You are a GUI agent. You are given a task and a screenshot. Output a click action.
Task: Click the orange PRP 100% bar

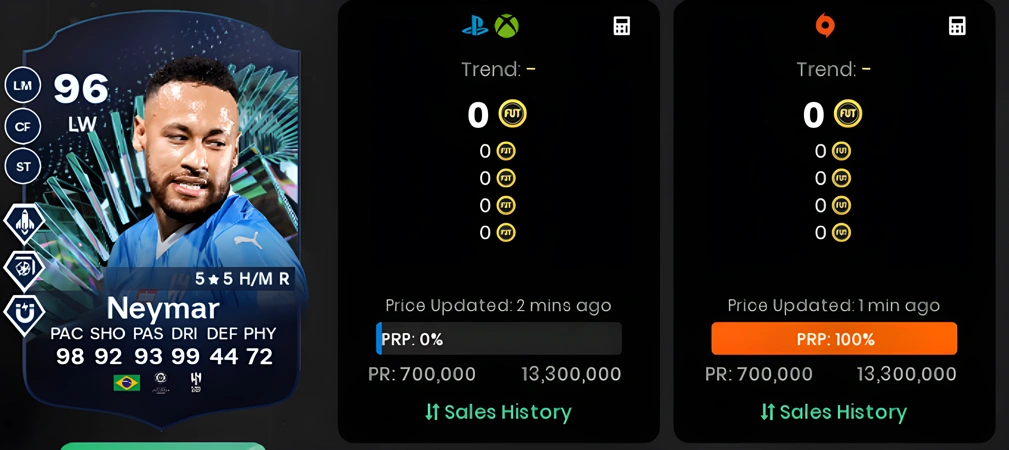(x=834, y=339)
